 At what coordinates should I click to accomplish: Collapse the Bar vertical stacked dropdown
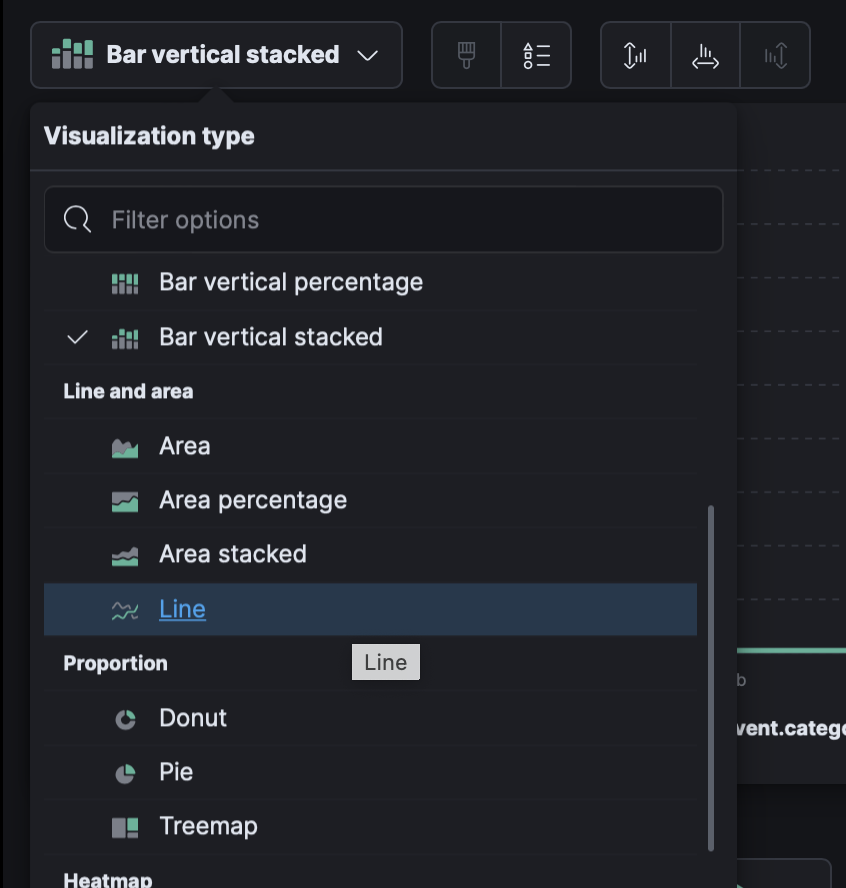pyautogui.click(x=216, y=55)
